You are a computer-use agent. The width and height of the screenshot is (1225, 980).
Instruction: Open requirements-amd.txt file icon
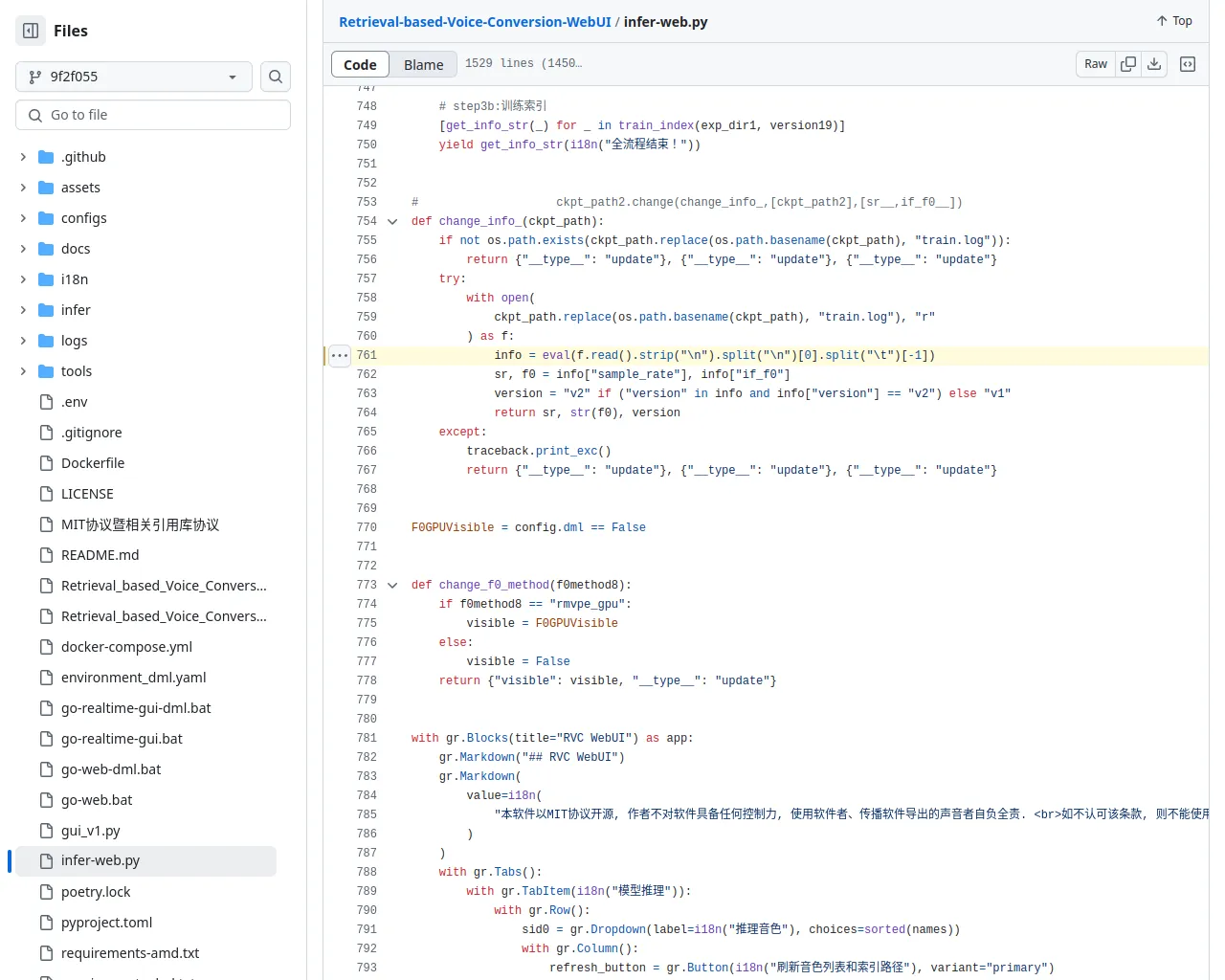(46, 953)
